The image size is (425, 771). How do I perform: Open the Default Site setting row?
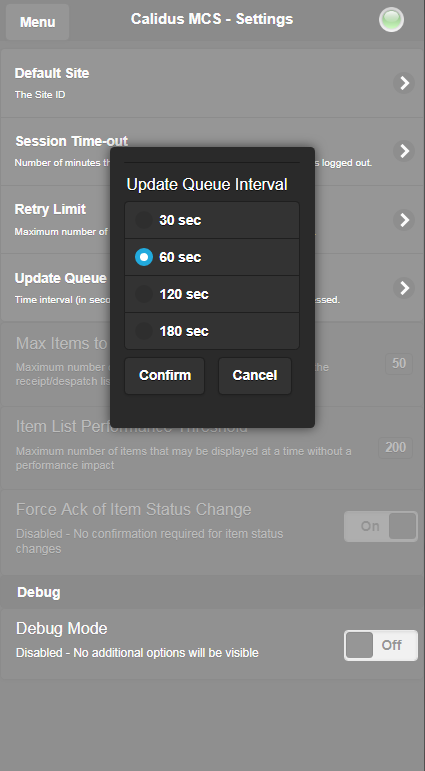pos(212,83)
